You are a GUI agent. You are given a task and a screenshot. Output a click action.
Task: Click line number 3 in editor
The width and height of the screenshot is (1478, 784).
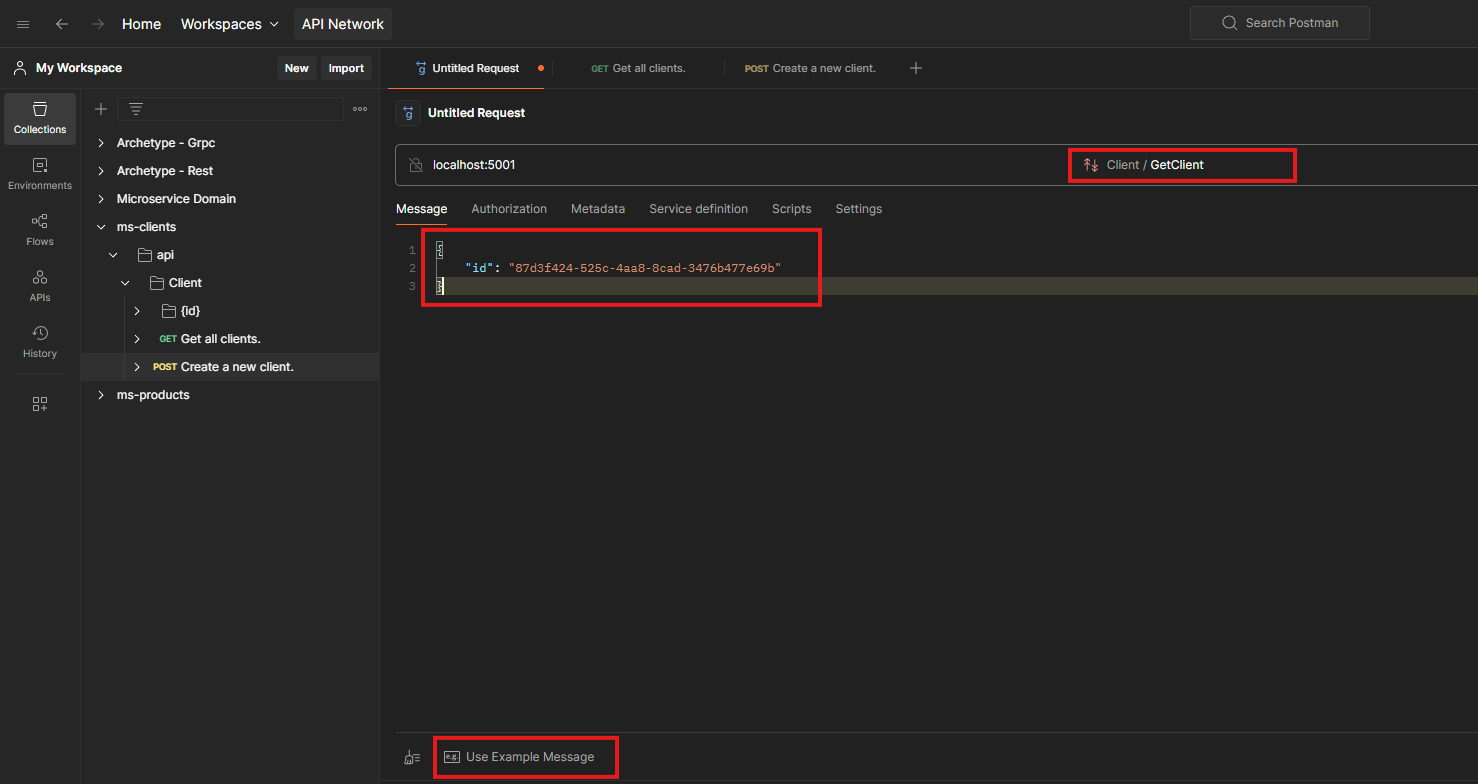pyautogui.click(x=412, y=286)
